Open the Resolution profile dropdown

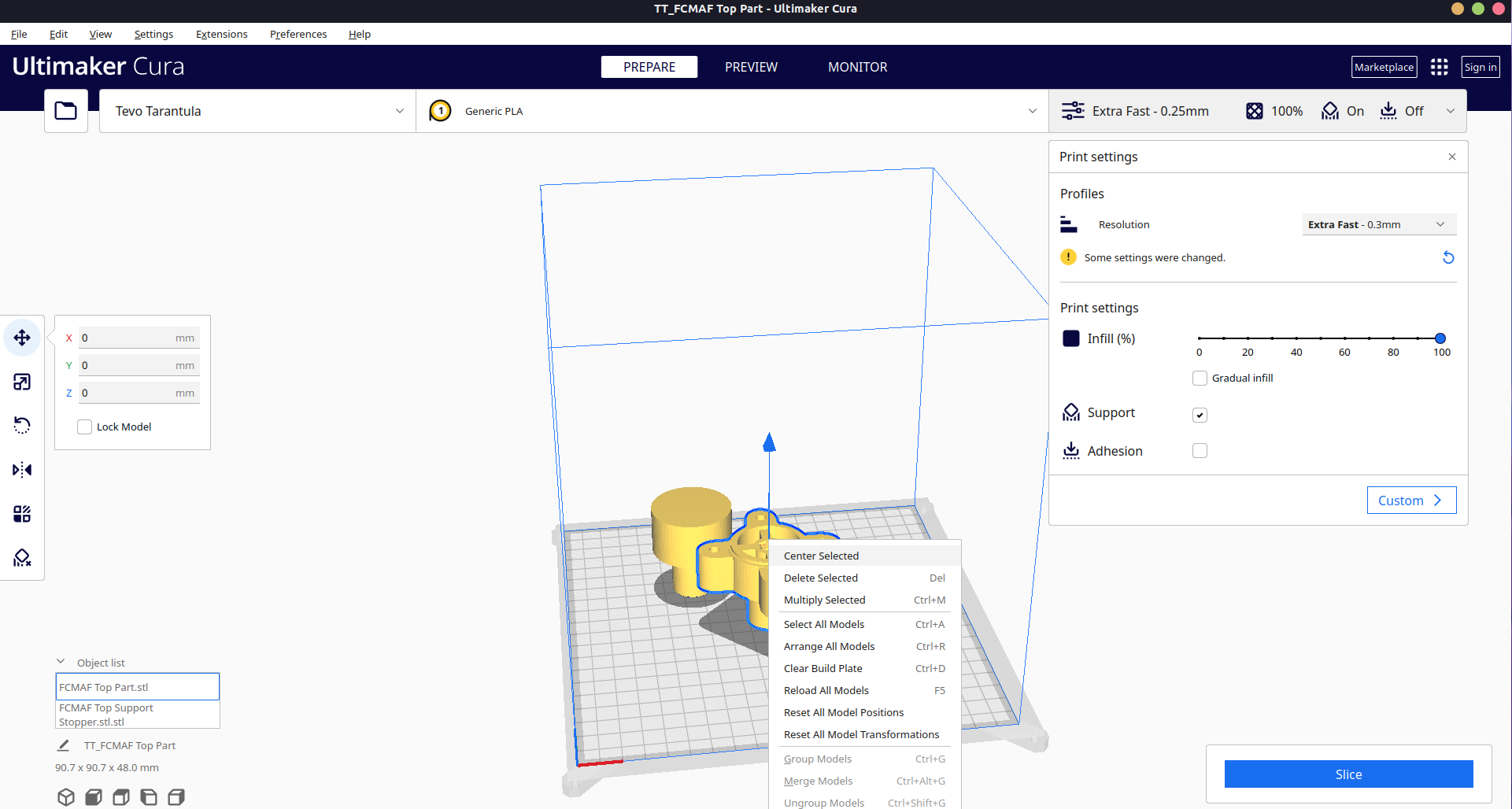pyautogui.click(x=1379, y=224)
